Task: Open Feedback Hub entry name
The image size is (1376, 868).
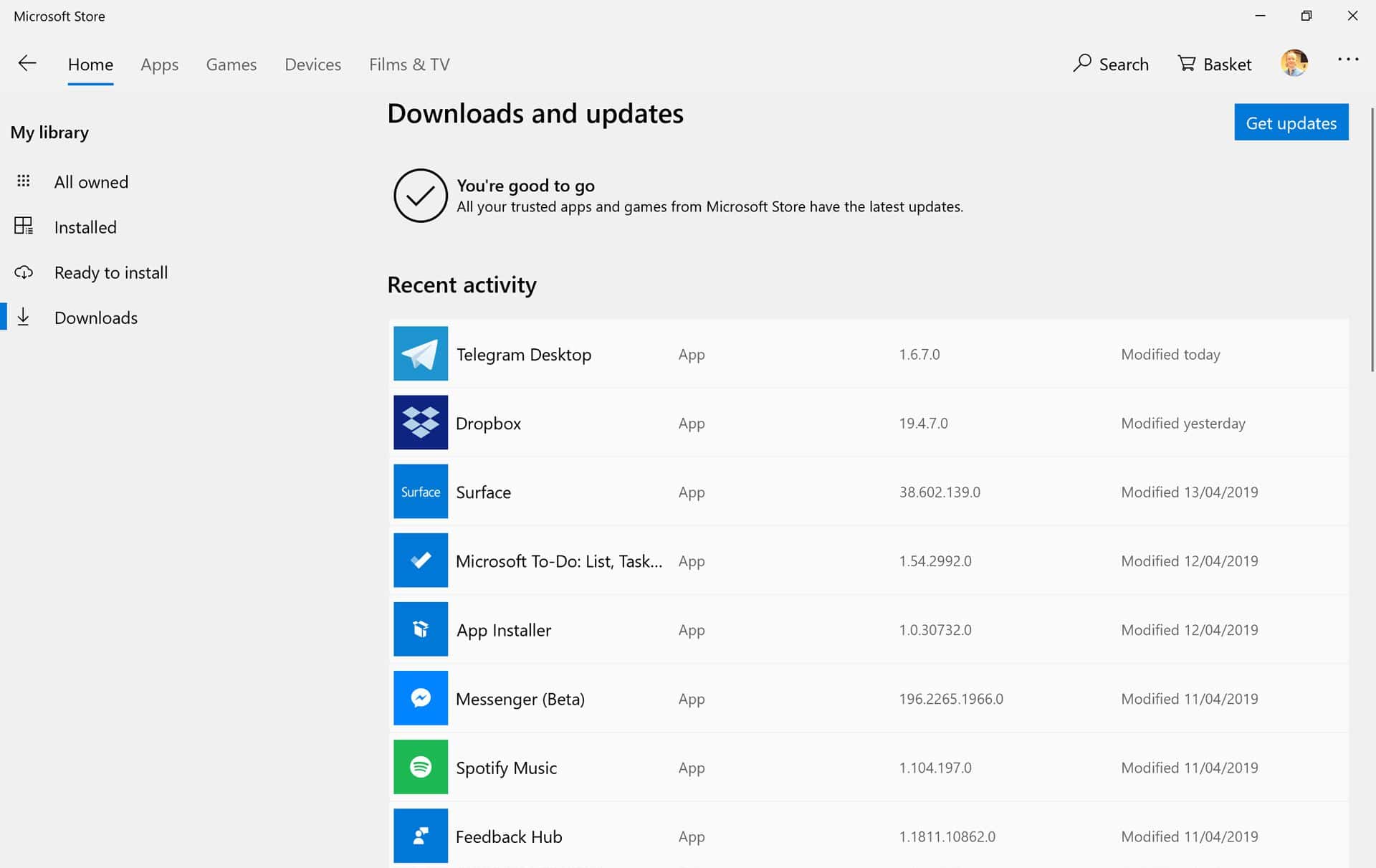Action: click(x=509, y=836)
